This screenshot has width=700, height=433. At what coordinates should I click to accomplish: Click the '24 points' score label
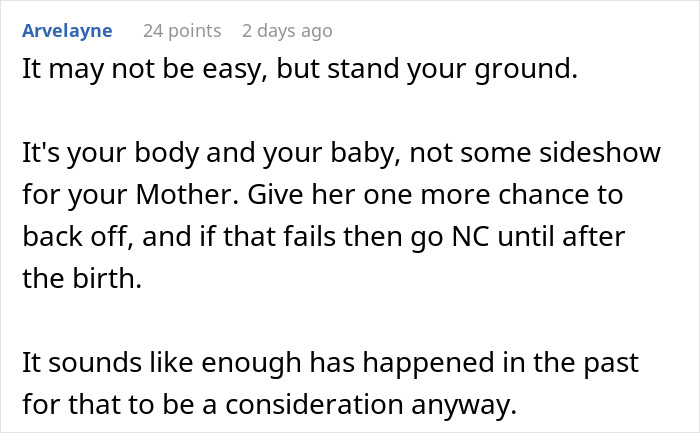(182, 31)
